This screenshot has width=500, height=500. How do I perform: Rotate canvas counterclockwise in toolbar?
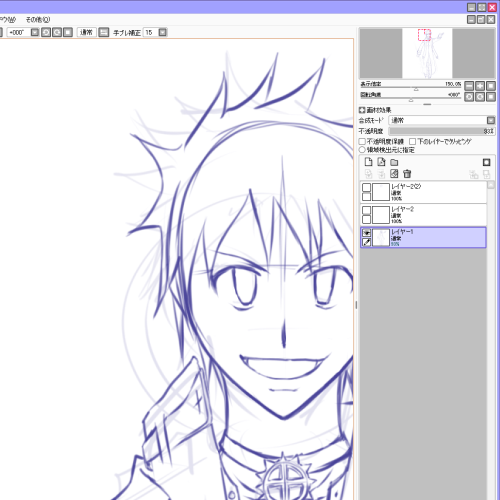46,32
